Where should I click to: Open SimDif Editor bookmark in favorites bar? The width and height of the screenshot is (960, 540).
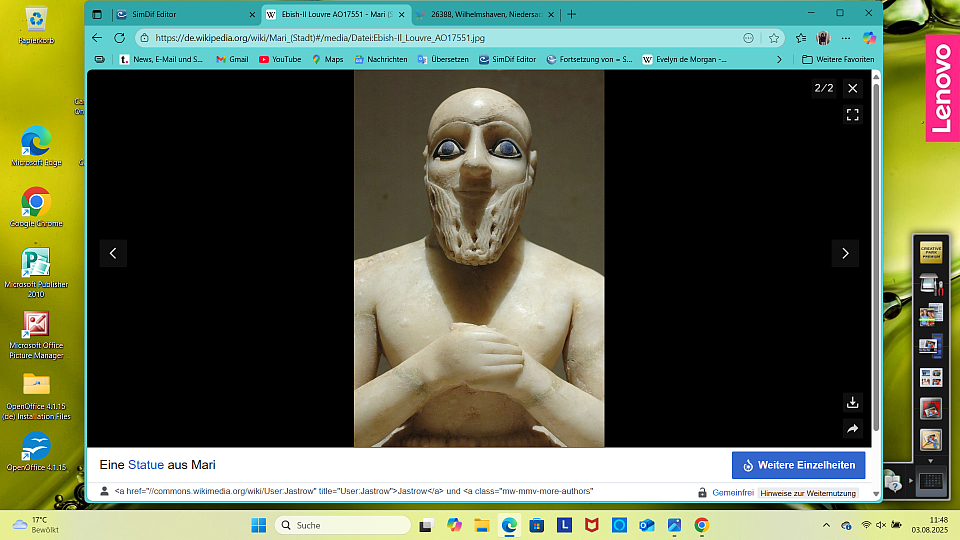click(x=507, y=59)
